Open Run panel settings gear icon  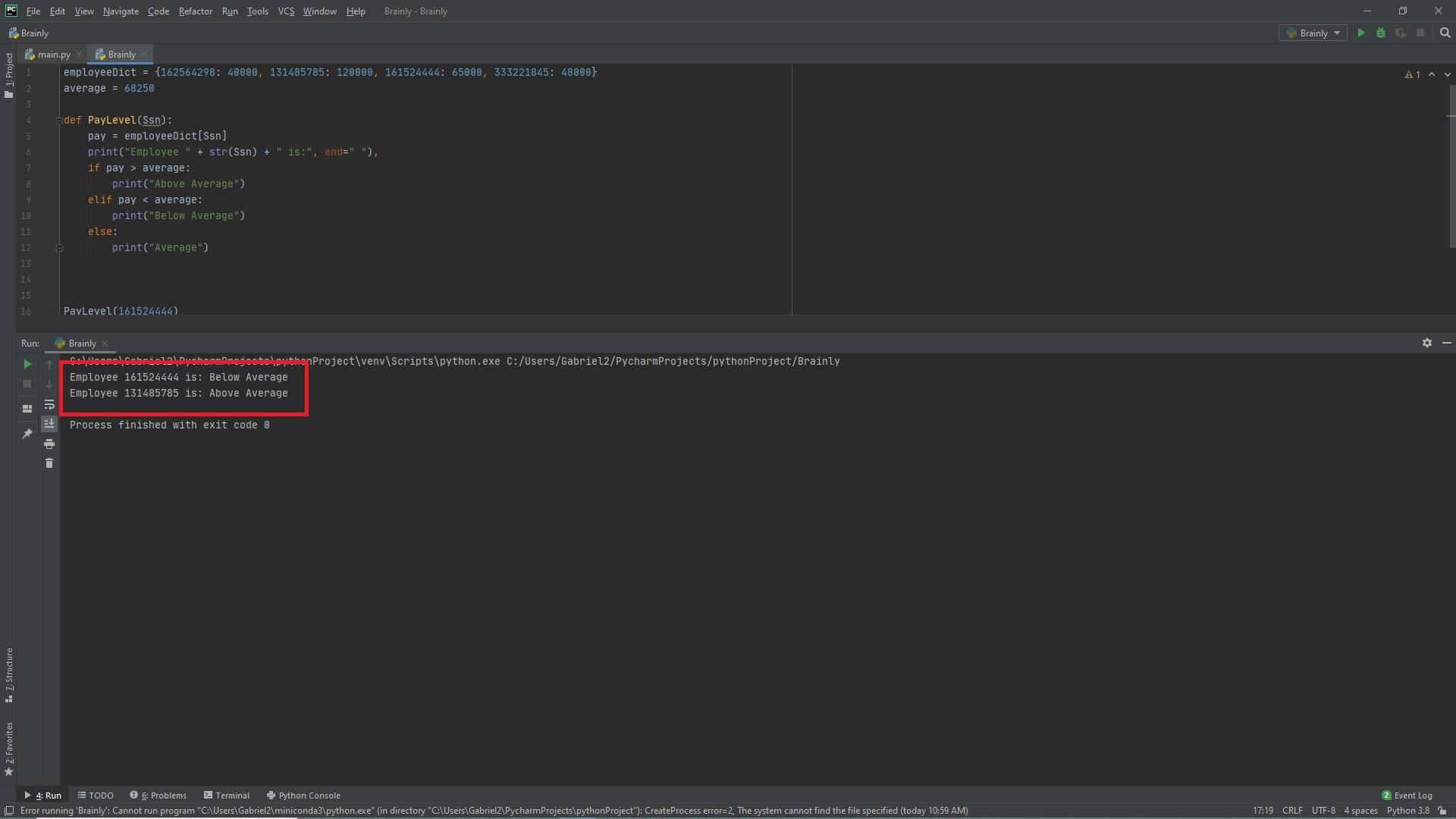pyautogui.click(x=1426, y=344)
